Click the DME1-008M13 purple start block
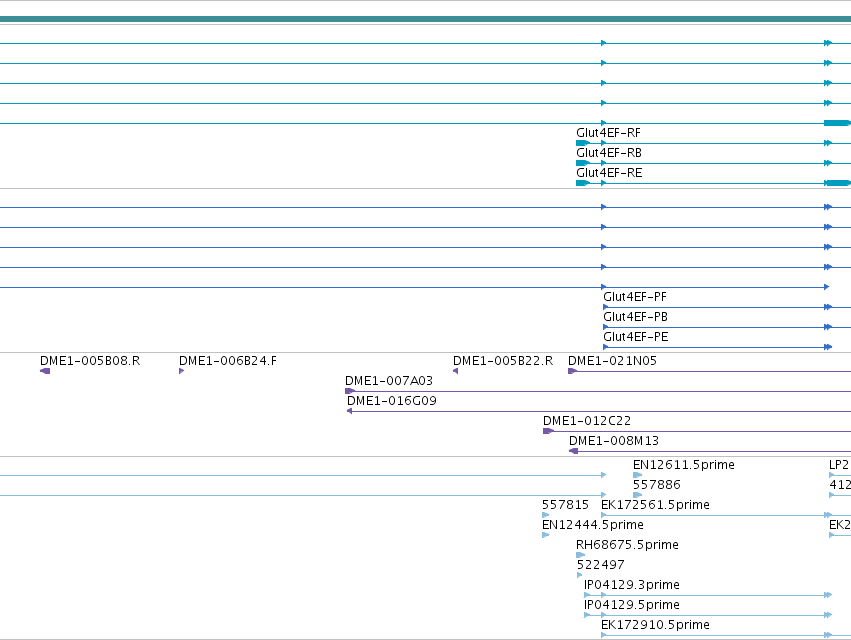The image size is (851, 640). coord(573,452)
